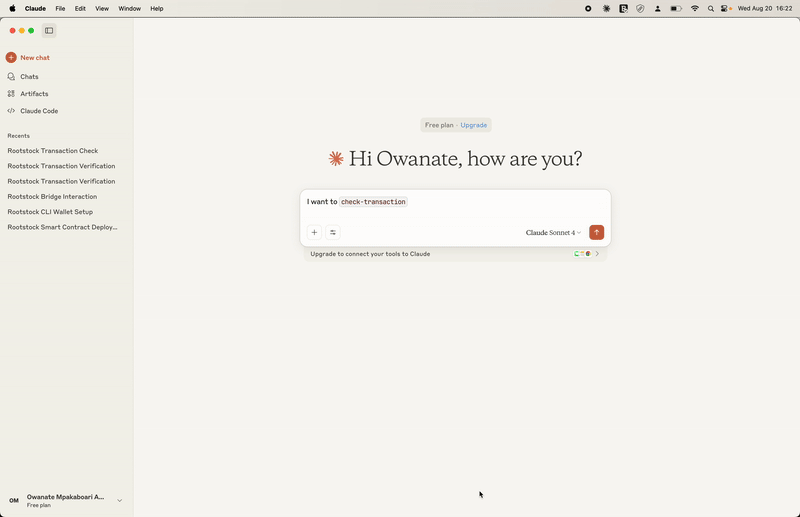Expand the connect your tools banner chevron
Viewport: 800px width, 517px height.
[x=598, y=254]
